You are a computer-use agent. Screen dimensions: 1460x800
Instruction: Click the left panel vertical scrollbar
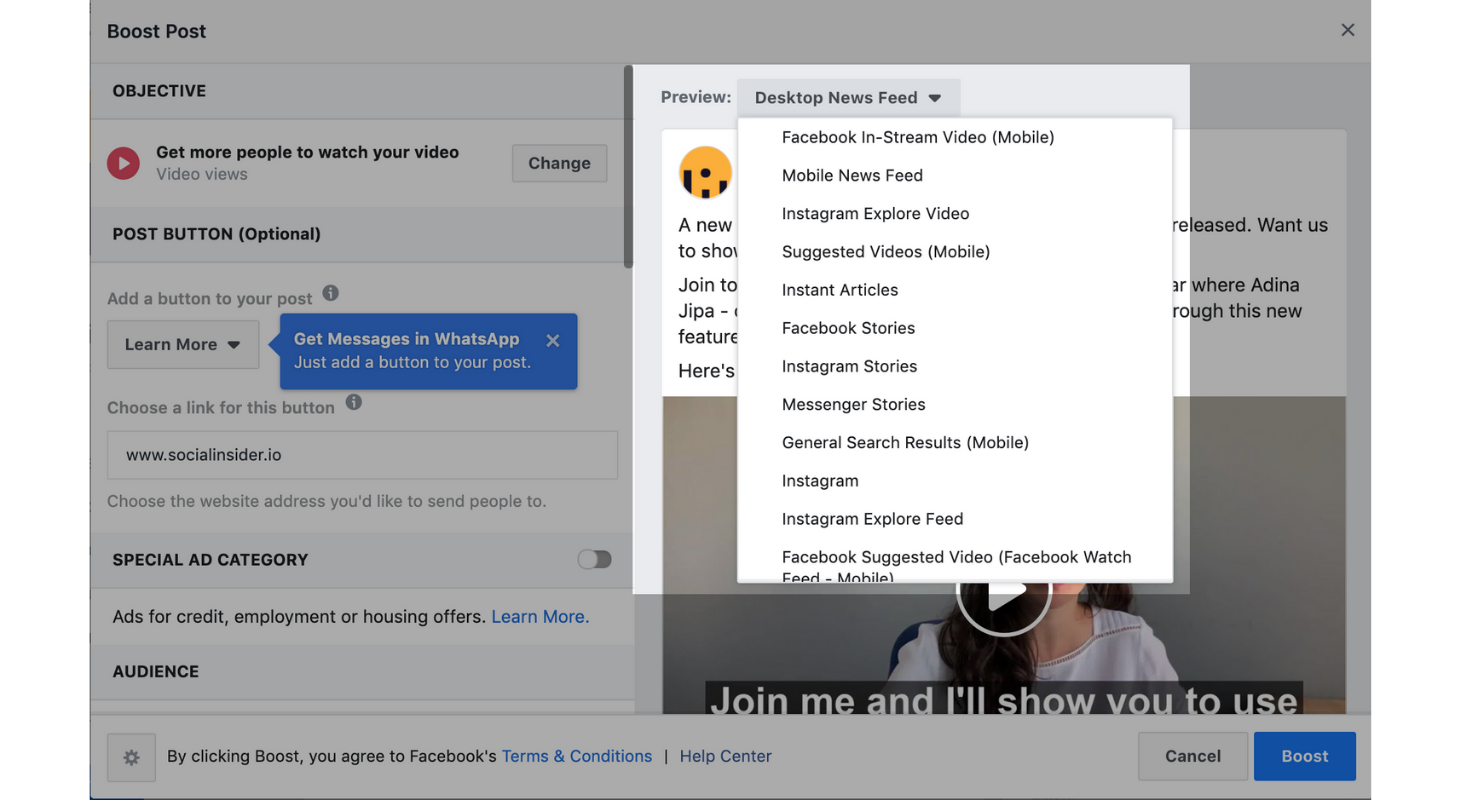628,167
